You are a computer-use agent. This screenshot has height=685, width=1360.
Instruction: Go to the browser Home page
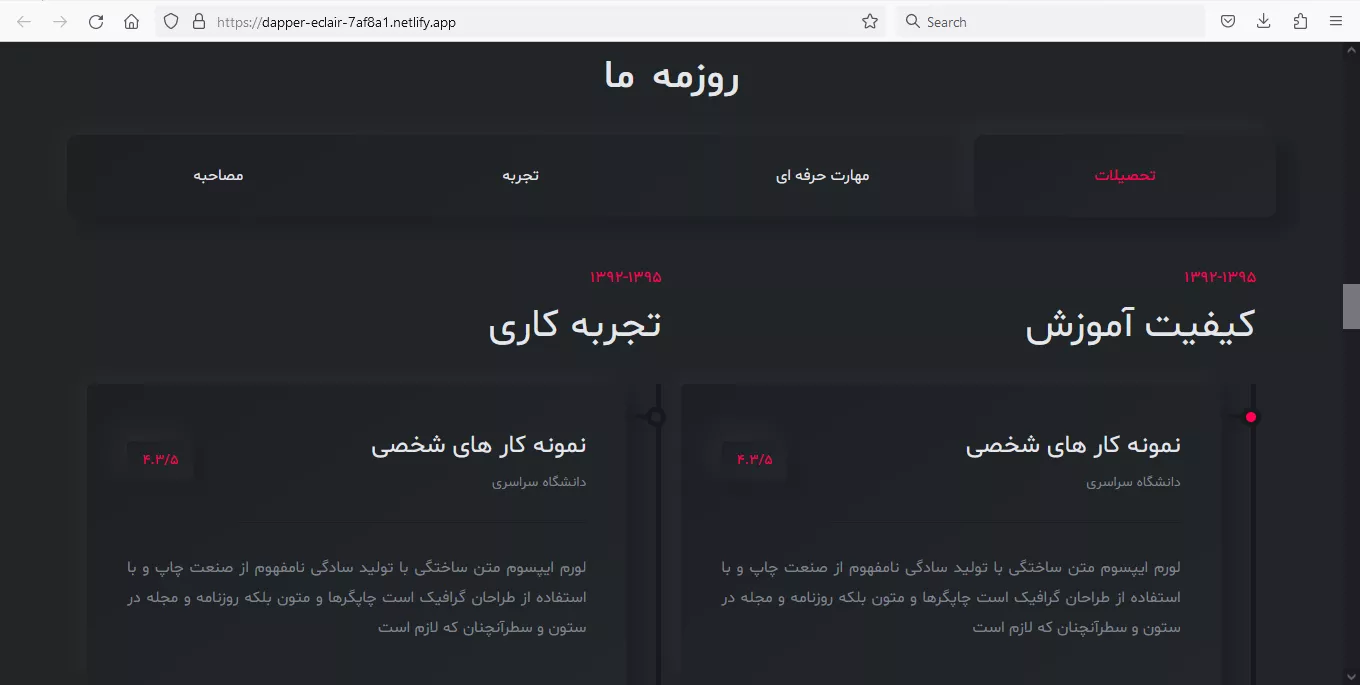pyautogui.click(x=131, y=22)
